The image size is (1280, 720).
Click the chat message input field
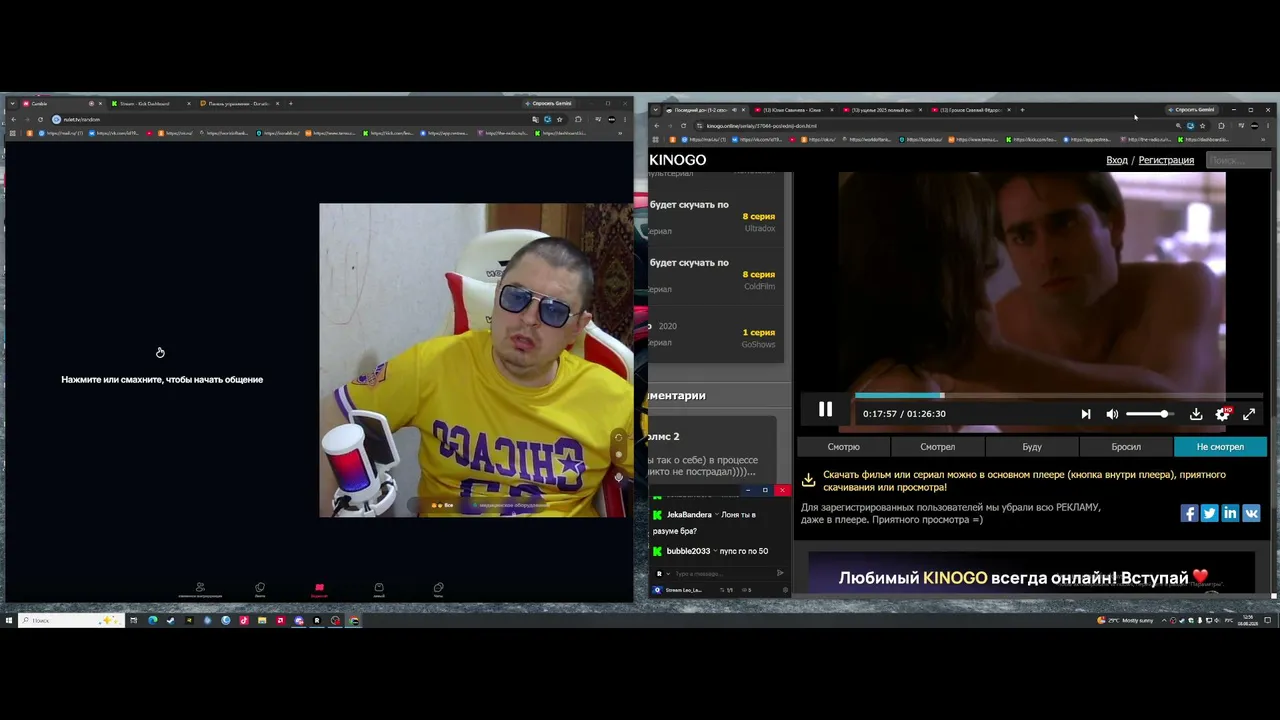point(723,574)
